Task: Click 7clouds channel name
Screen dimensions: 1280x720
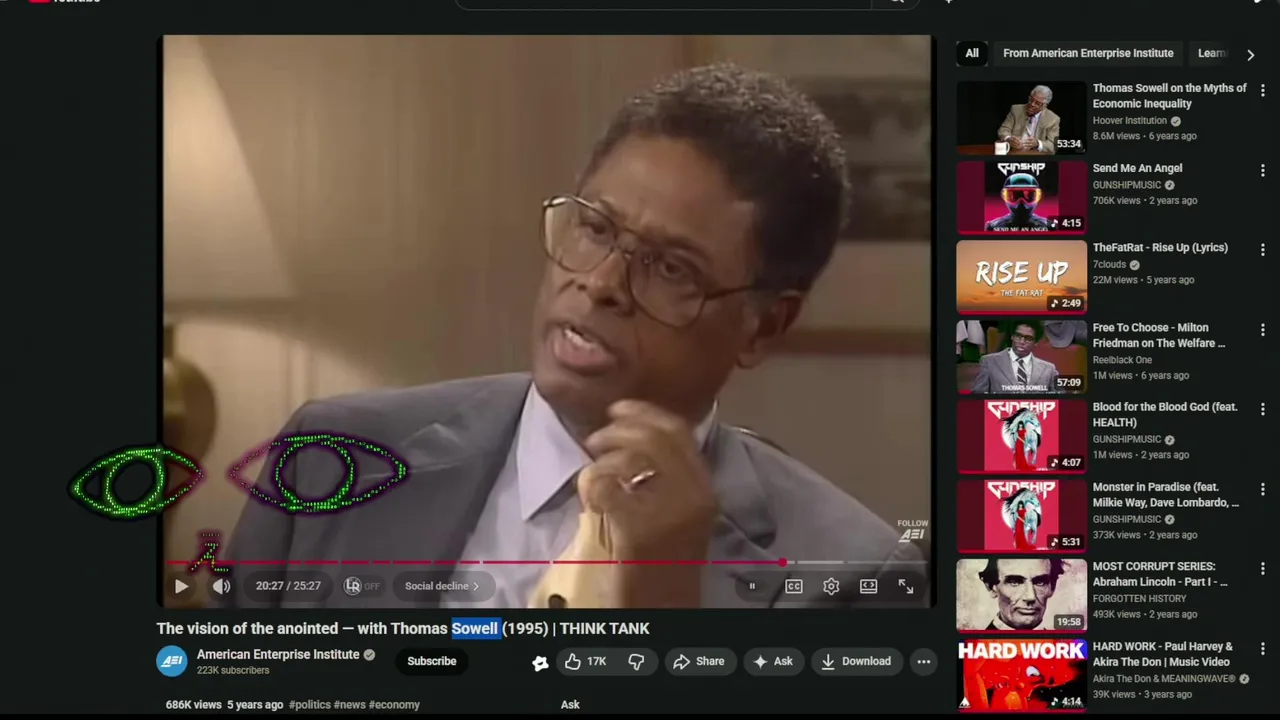Action: click(1109, 264)
